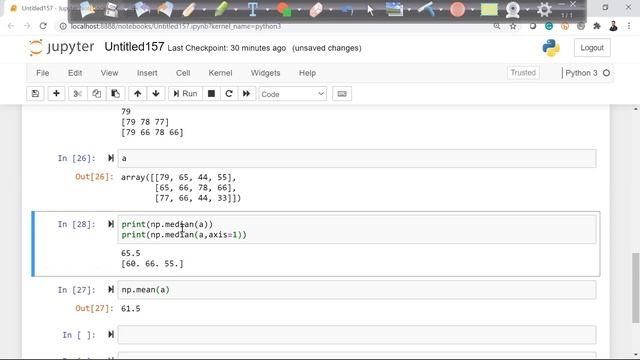Open the cell type Code dropdown

(x=293, y=94)
